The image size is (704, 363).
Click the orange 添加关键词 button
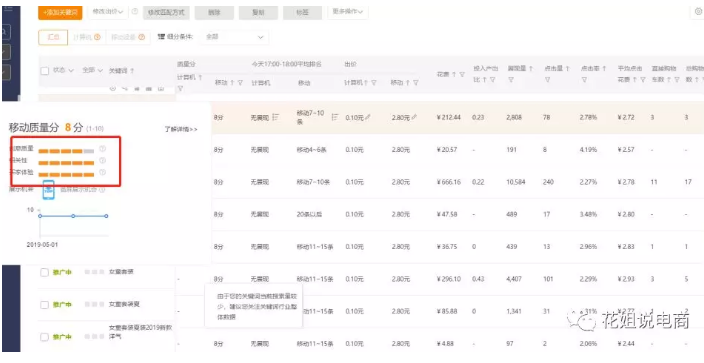click(60, 13)
